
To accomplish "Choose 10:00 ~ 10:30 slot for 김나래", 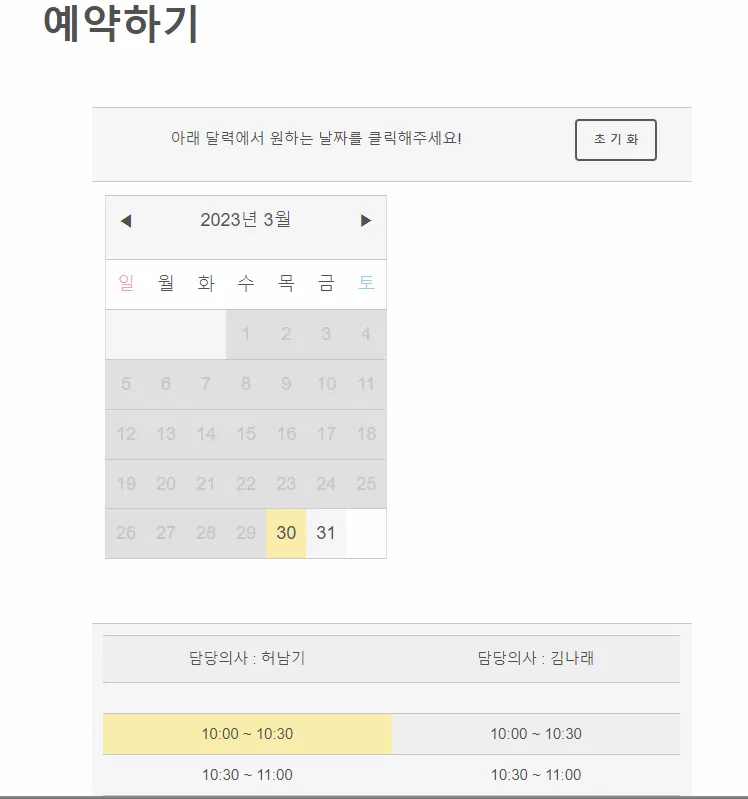I will 536,734.
